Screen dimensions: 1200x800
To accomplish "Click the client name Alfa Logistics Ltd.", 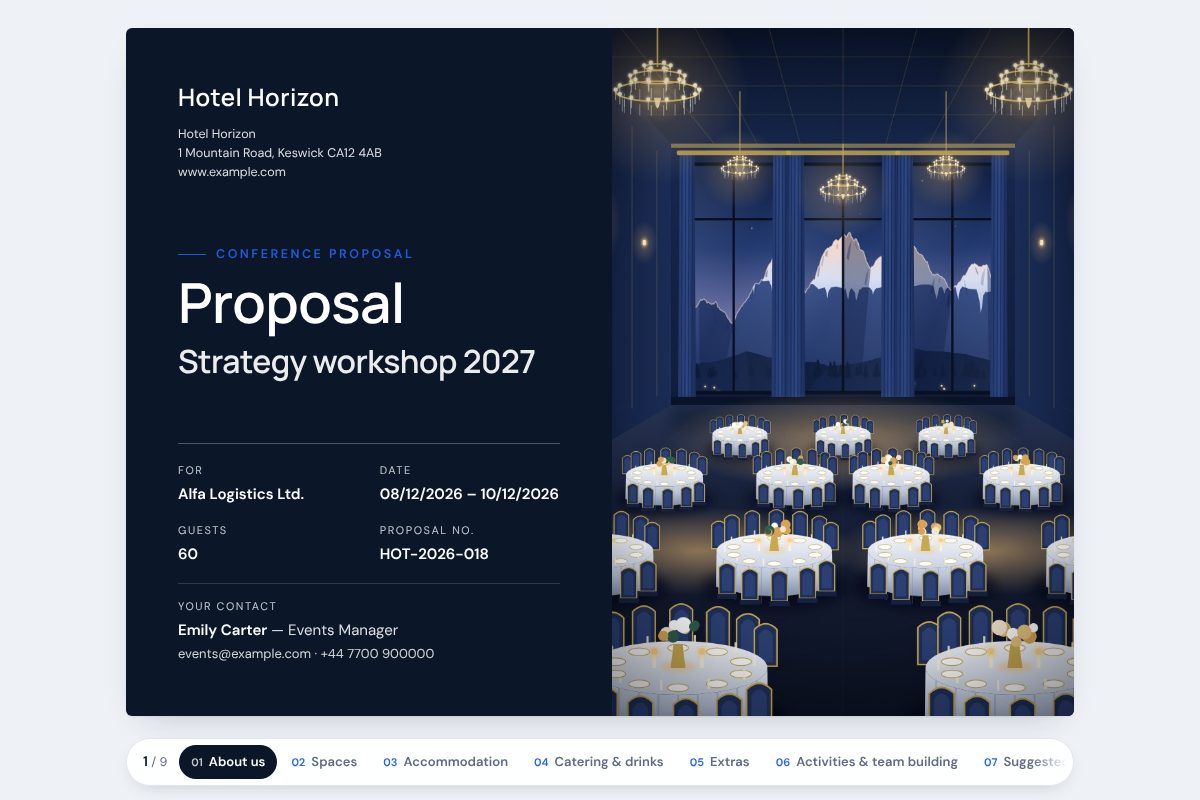I will tap(241, 494).
